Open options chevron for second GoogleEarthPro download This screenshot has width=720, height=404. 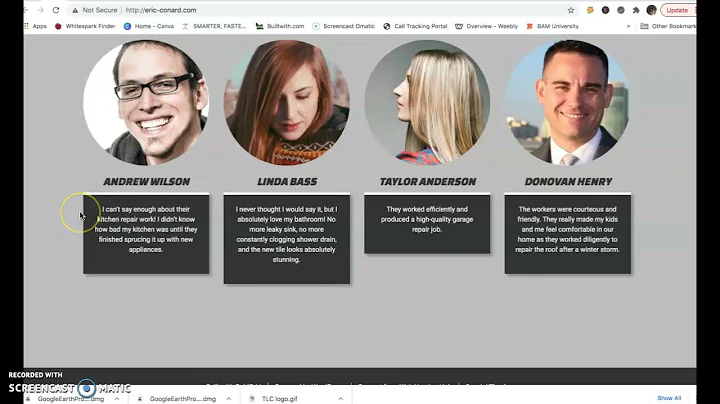[229, 398]
